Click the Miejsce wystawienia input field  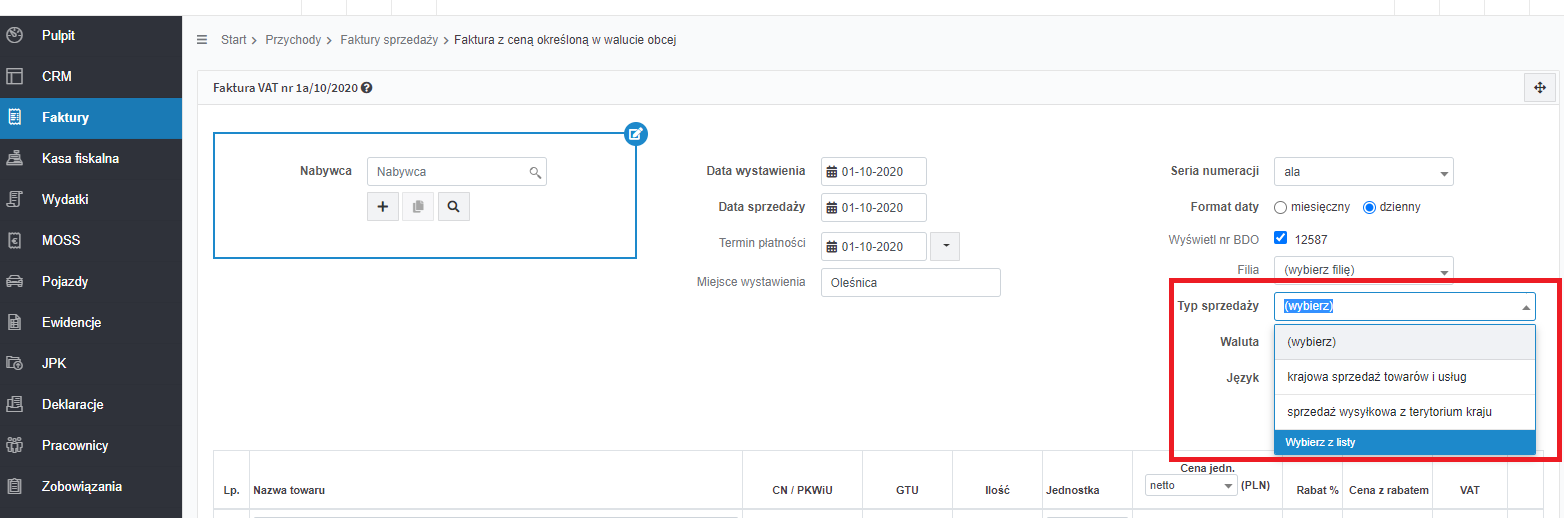(x=911, y=282)
